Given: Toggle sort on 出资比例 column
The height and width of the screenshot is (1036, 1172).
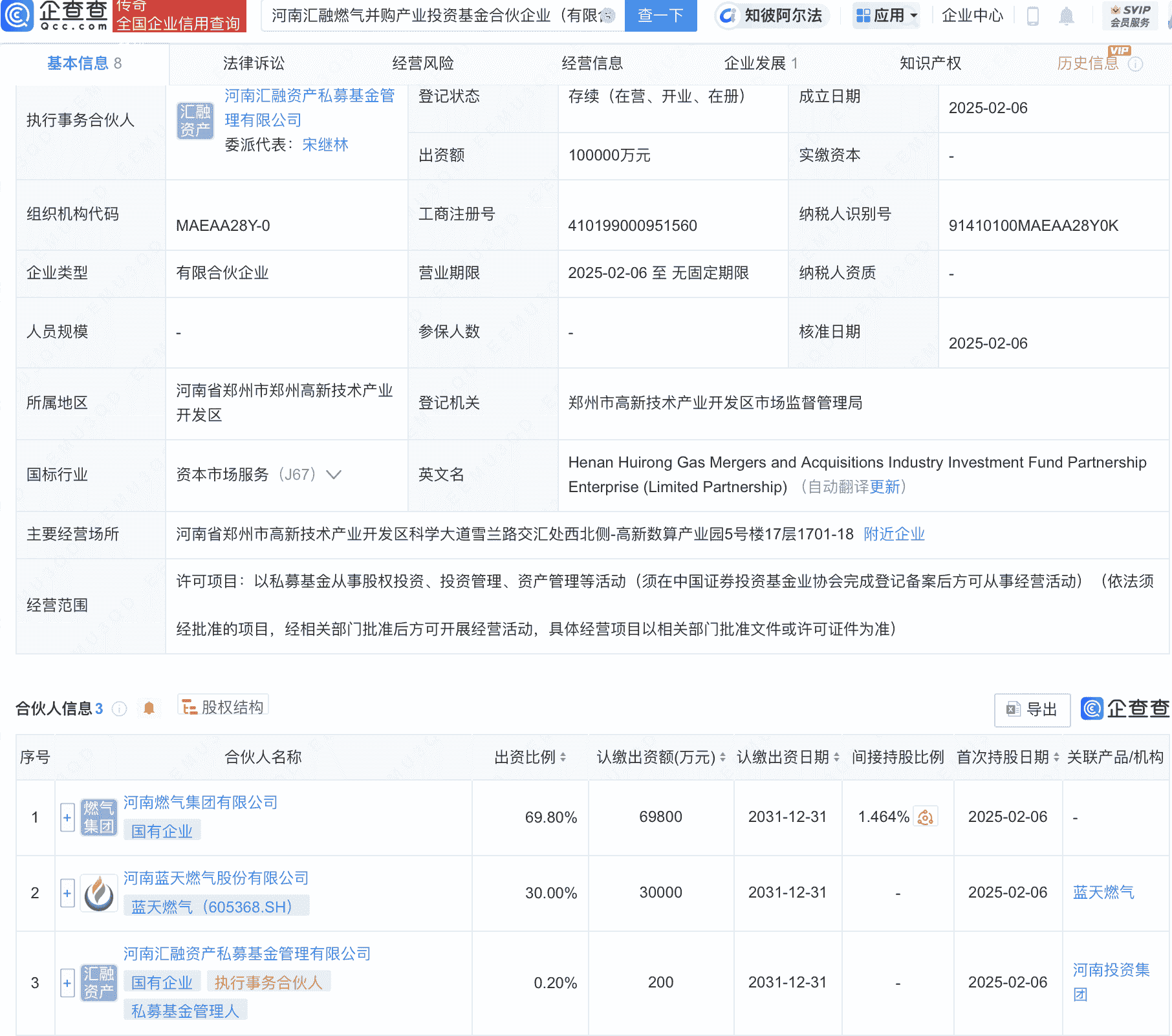Looking at the screenshot, I should (x=562, y=757).
